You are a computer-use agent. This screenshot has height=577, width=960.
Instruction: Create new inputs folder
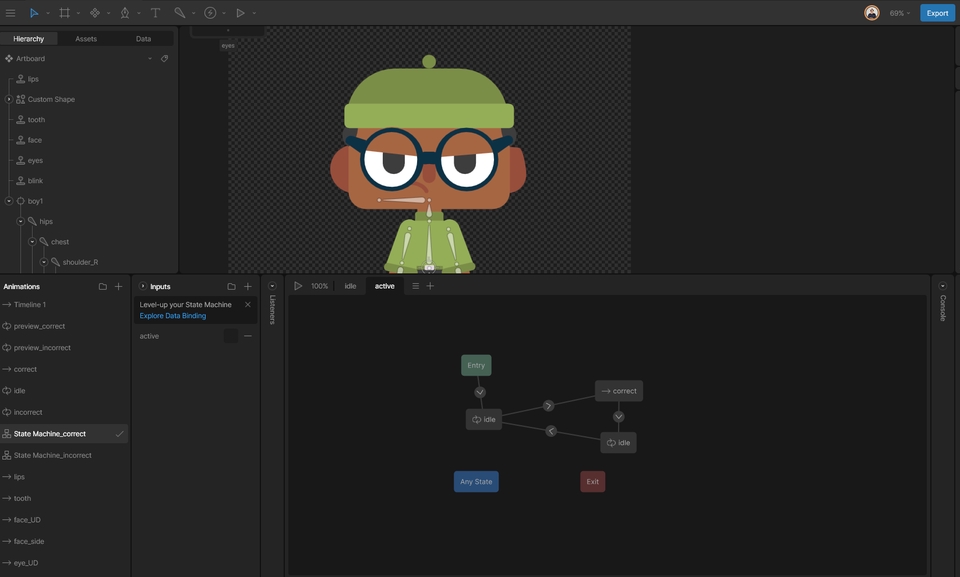pos(231,287)
